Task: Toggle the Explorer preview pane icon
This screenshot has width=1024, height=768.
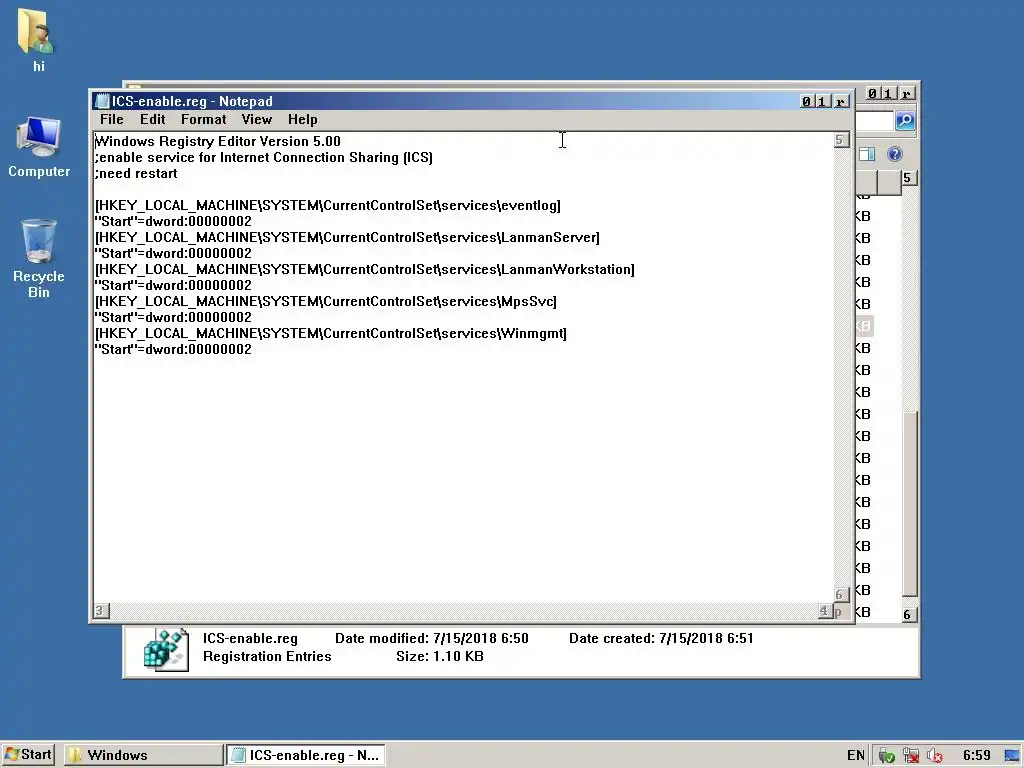Action: point(867,154)
